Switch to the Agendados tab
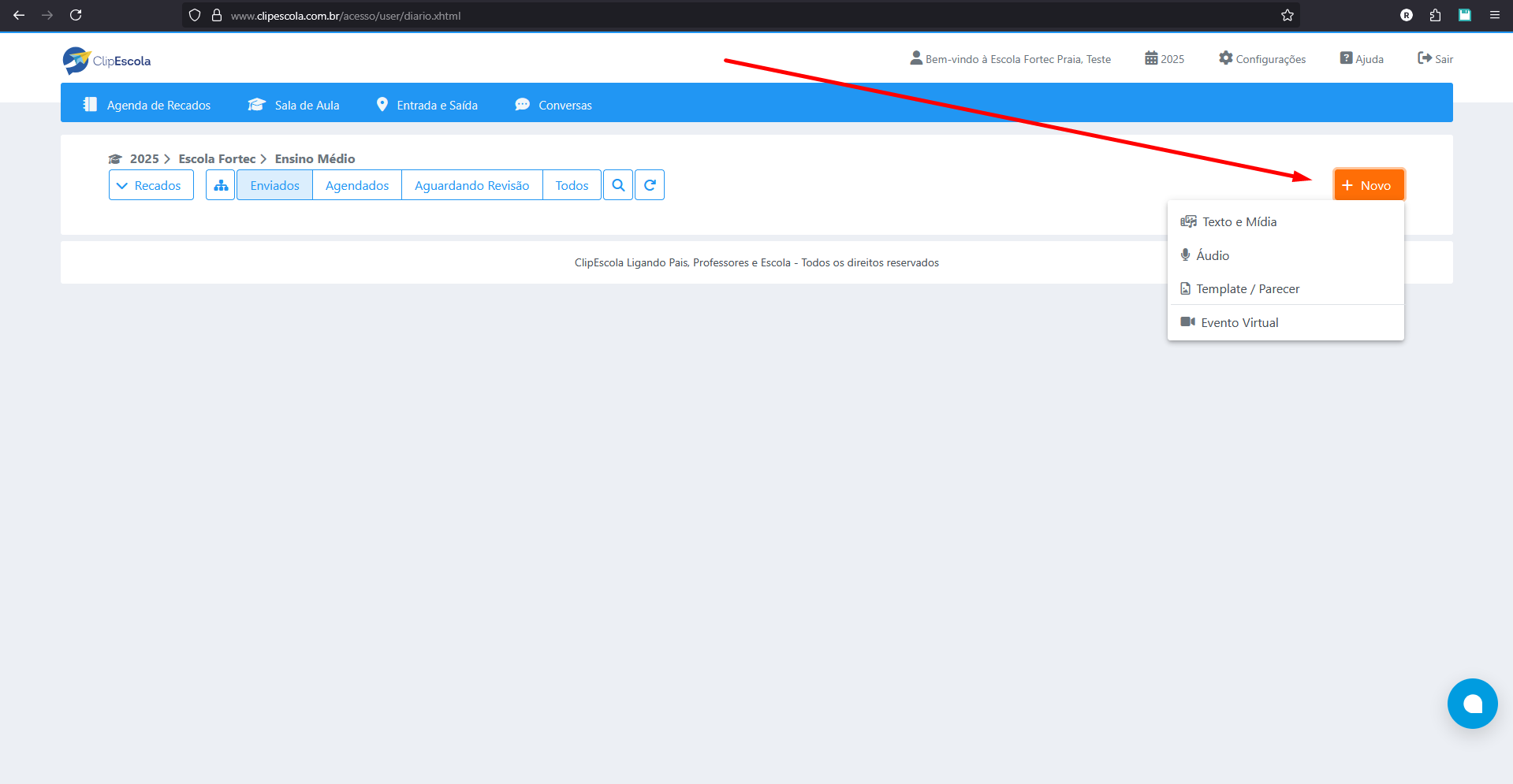Viewport: 1513px width, 784px height. [357, 185]
